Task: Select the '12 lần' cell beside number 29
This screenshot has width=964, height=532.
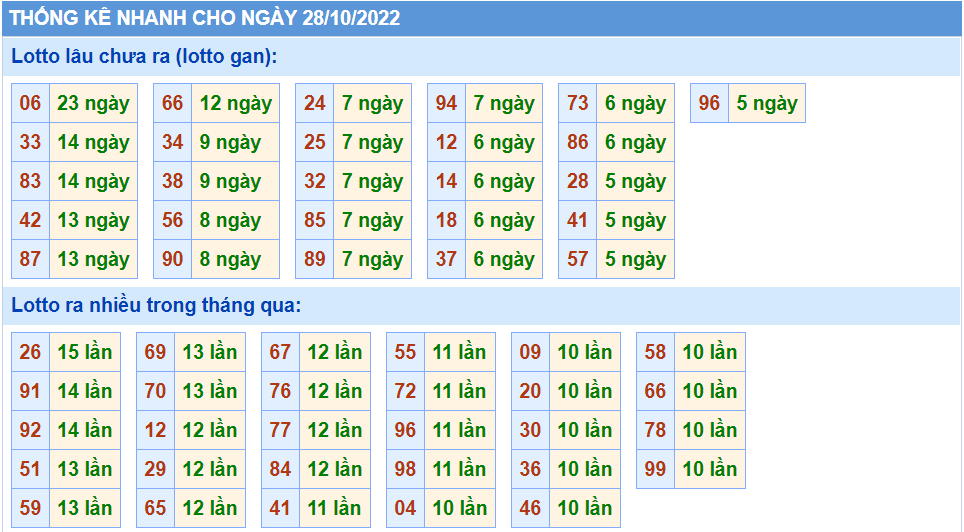Action: click(210, 469)
